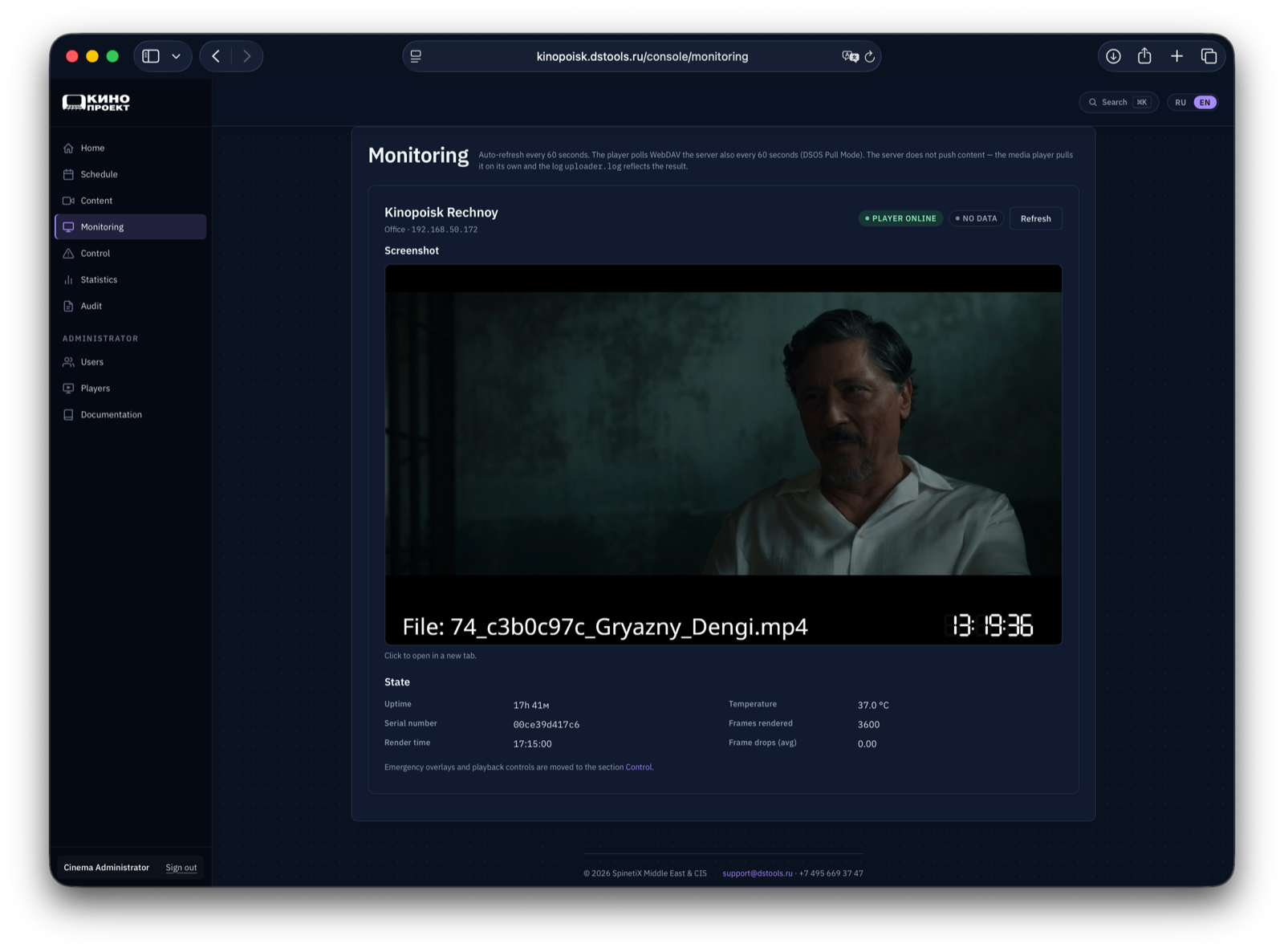The height and width of the screenshot is (952, 1284).
Task: Click the Users people icon
Action: tap(68, 362)
